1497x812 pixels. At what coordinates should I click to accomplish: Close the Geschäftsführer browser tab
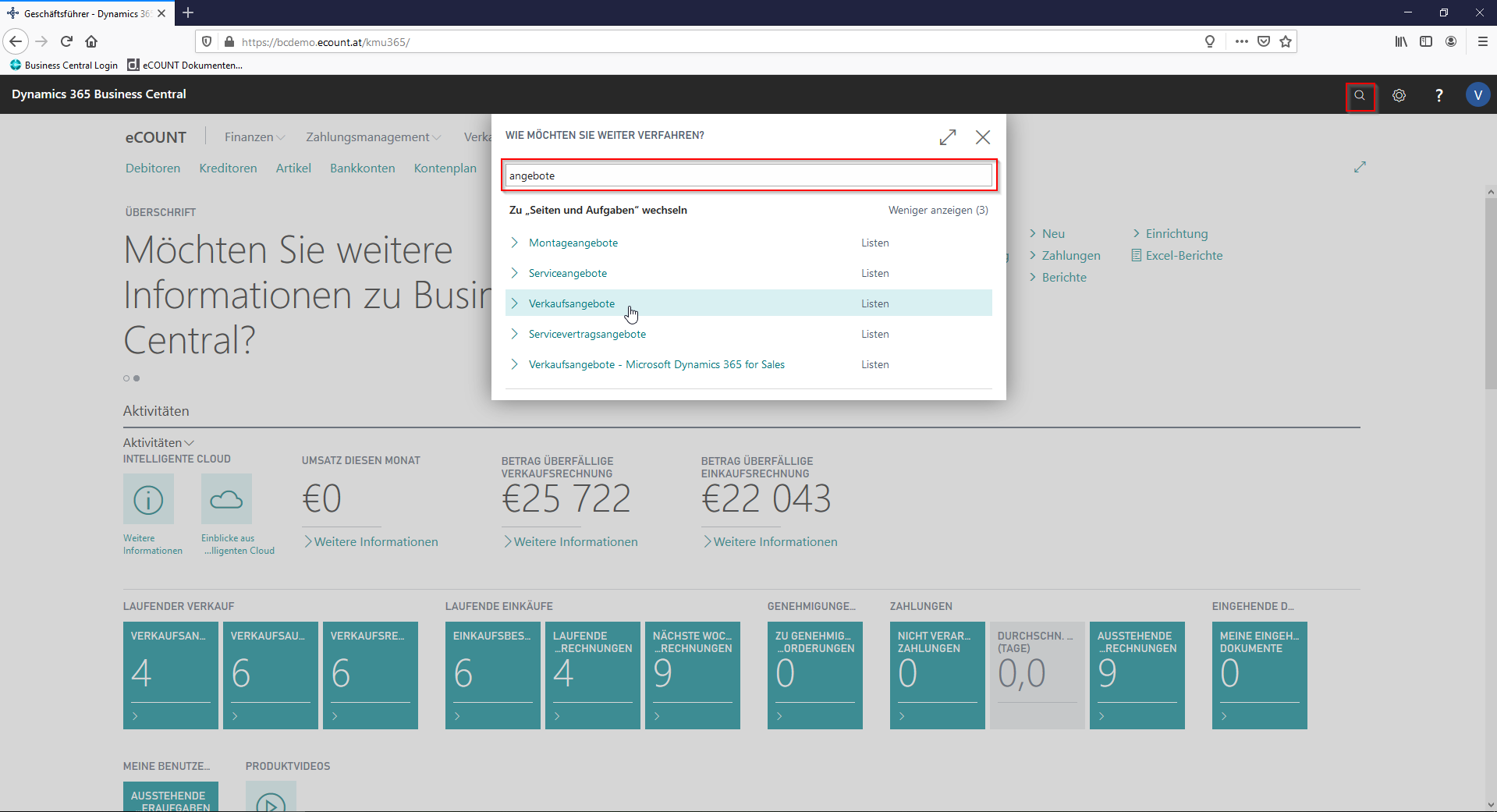[161, 13]
